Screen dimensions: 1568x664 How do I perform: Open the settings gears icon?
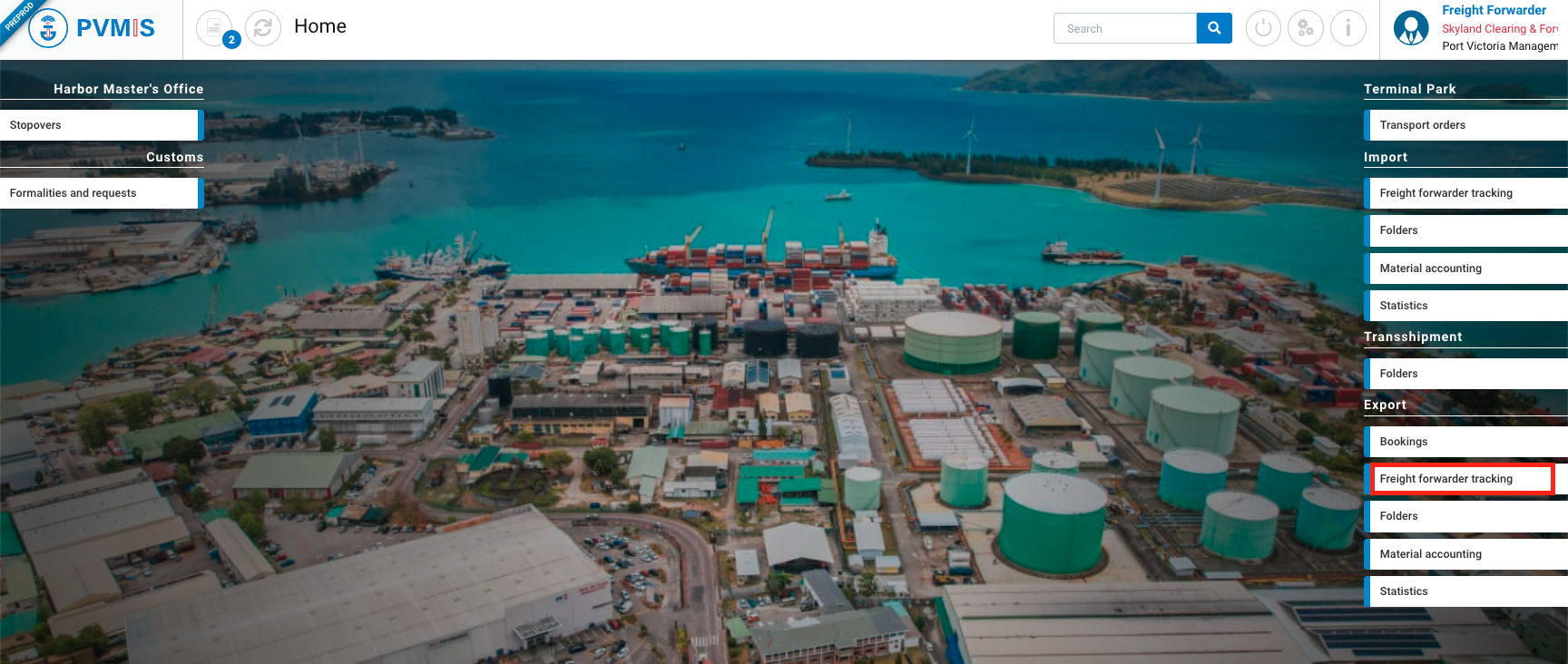[1306, 28]
